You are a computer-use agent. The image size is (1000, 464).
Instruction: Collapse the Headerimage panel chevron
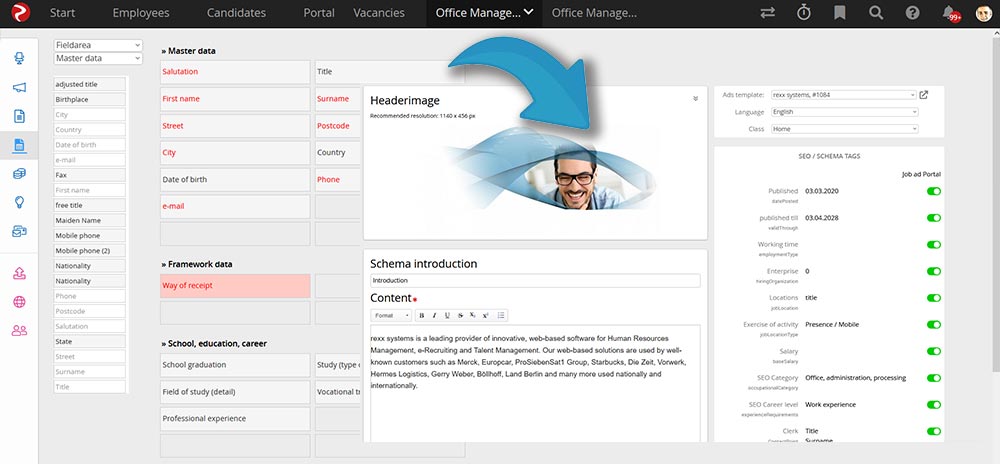[x=695, y=99]
